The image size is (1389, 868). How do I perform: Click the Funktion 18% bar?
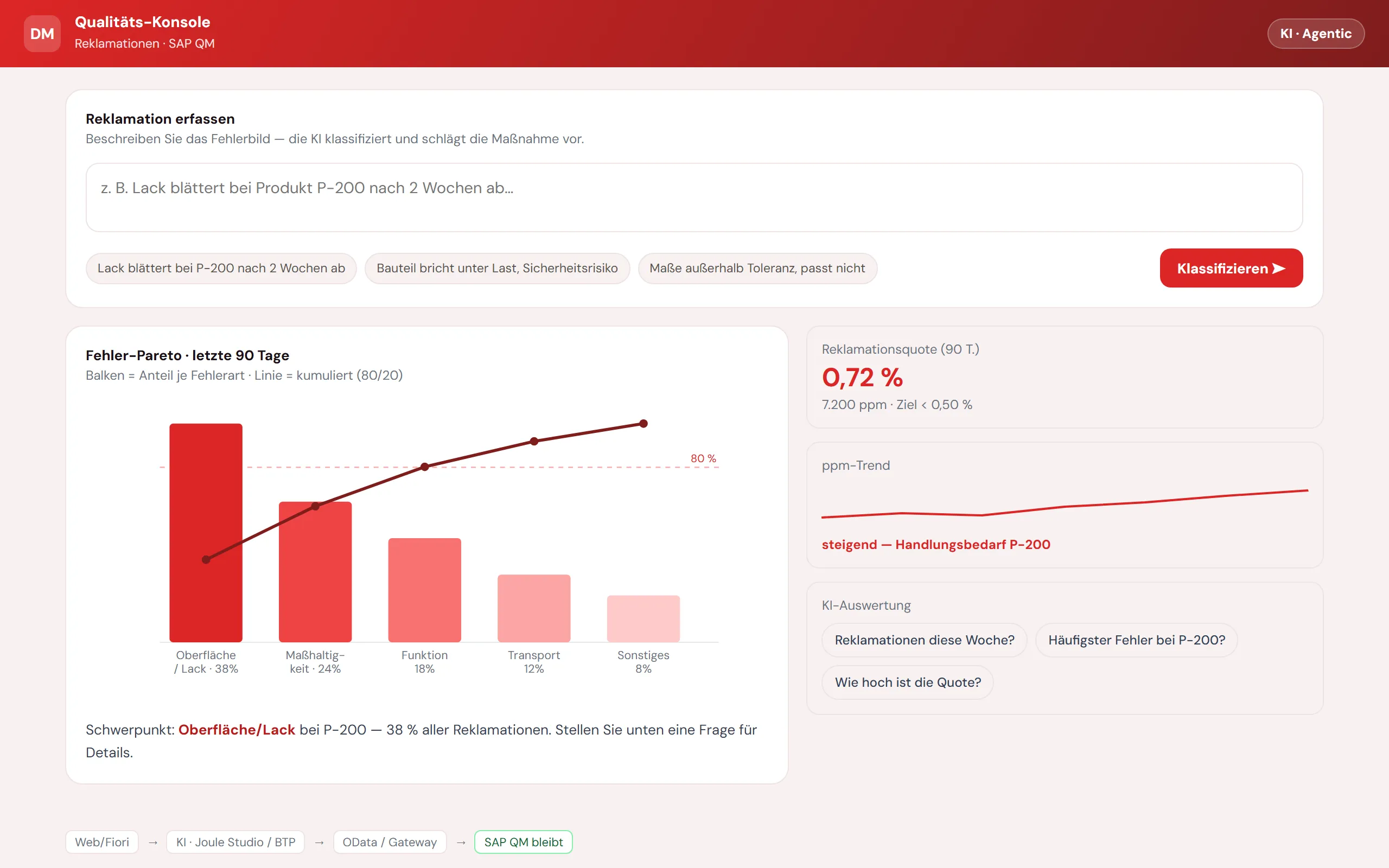point(425,590)
